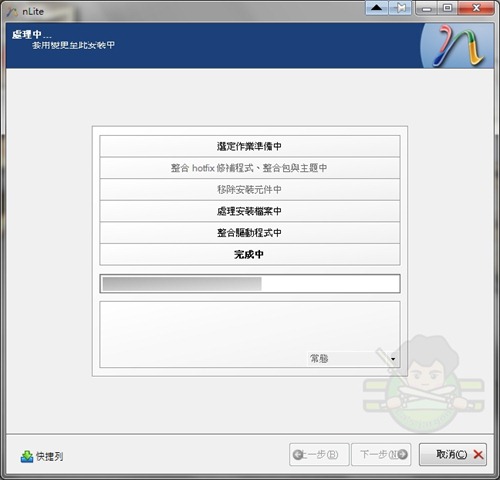Click the pin button in title bar
Viewport: 500px width, 480px height.
(x=400, y=8)
